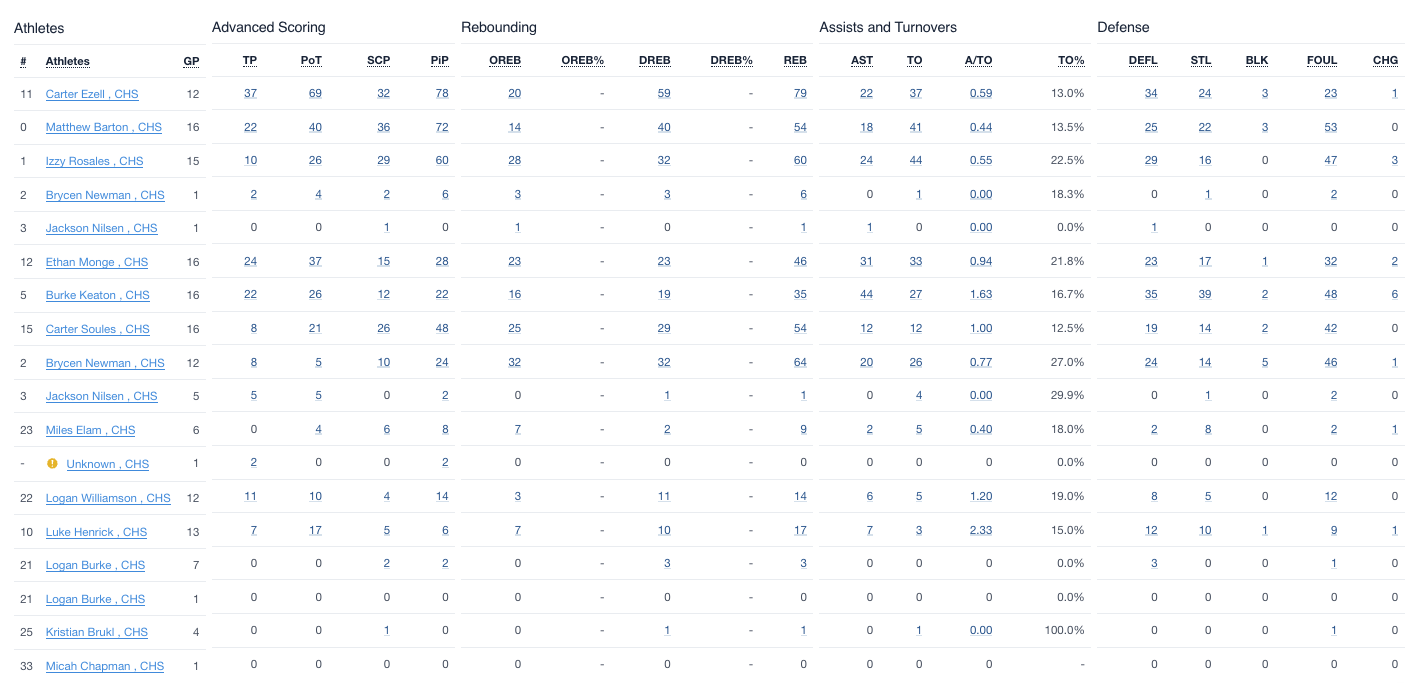Open Burke Keaton's athlete link
Screen dimensions: 1421x683
coord(97,296)
